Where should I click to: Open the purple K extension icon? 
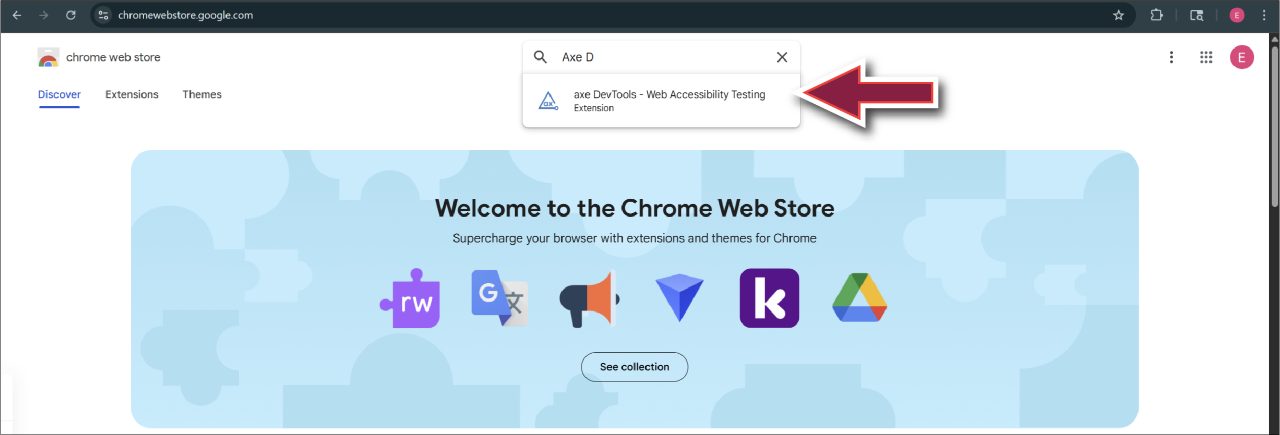click(x=769, y=298)
